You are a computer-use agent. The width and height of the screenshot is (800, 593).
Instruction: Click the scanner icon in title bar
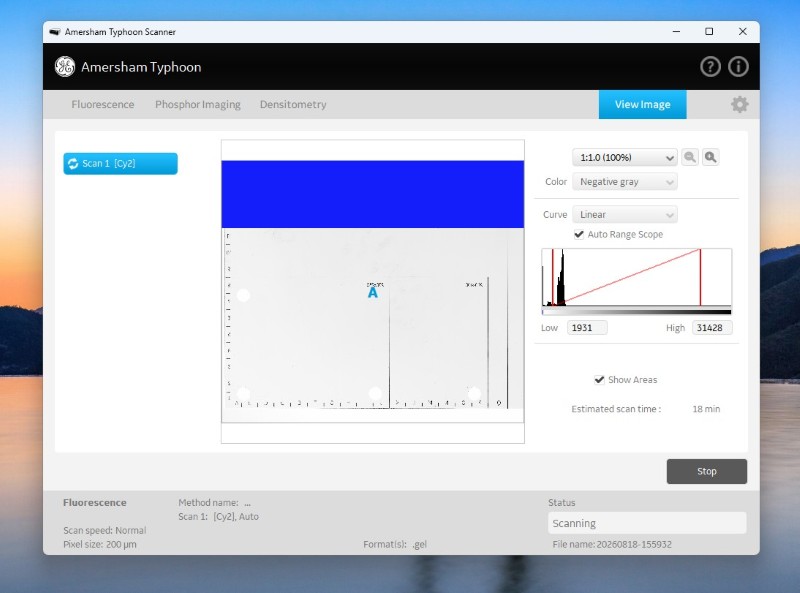(x=55, y=32)
